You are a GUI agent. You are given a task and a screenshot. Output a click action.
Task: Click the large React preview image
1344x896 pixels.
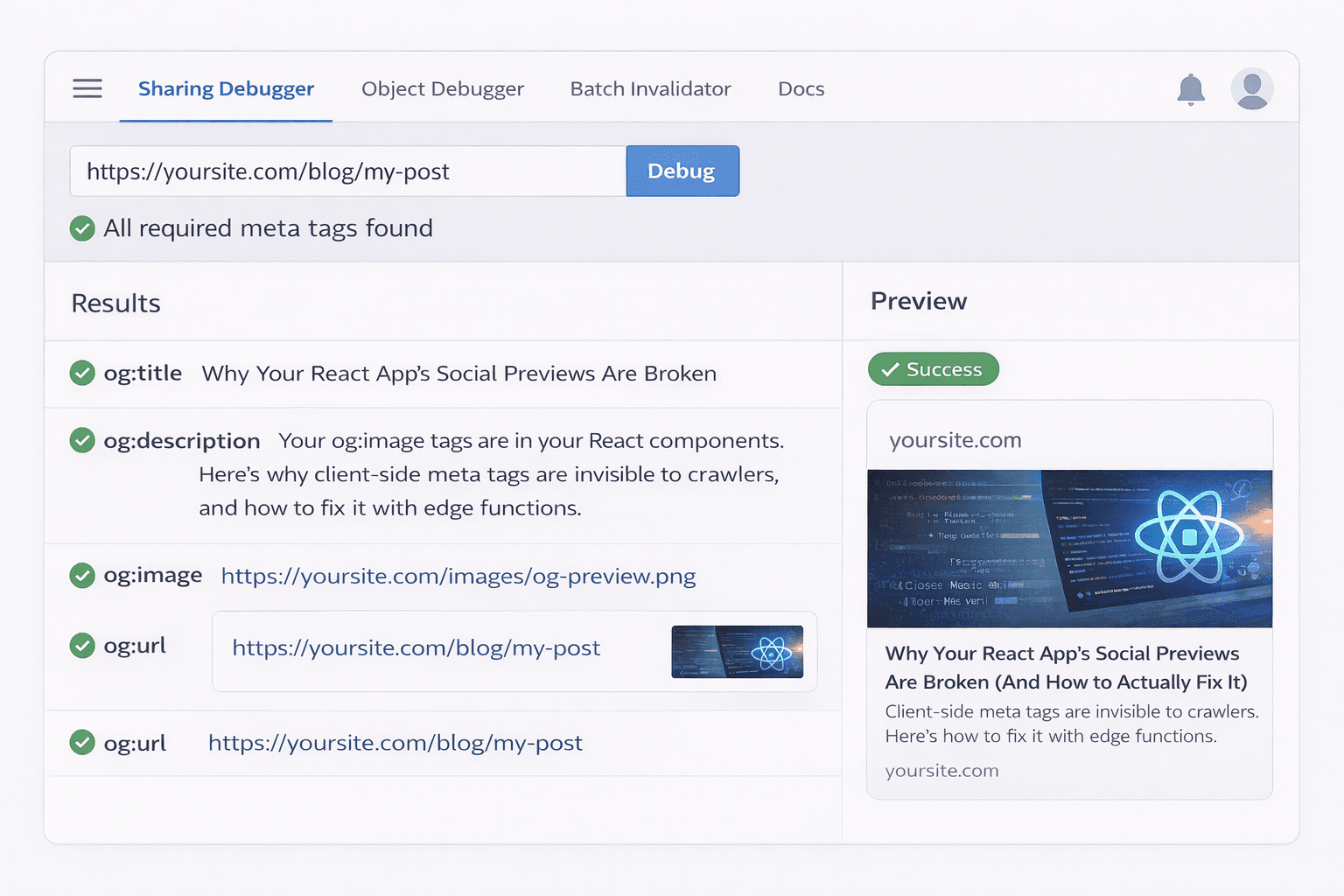1069,549
